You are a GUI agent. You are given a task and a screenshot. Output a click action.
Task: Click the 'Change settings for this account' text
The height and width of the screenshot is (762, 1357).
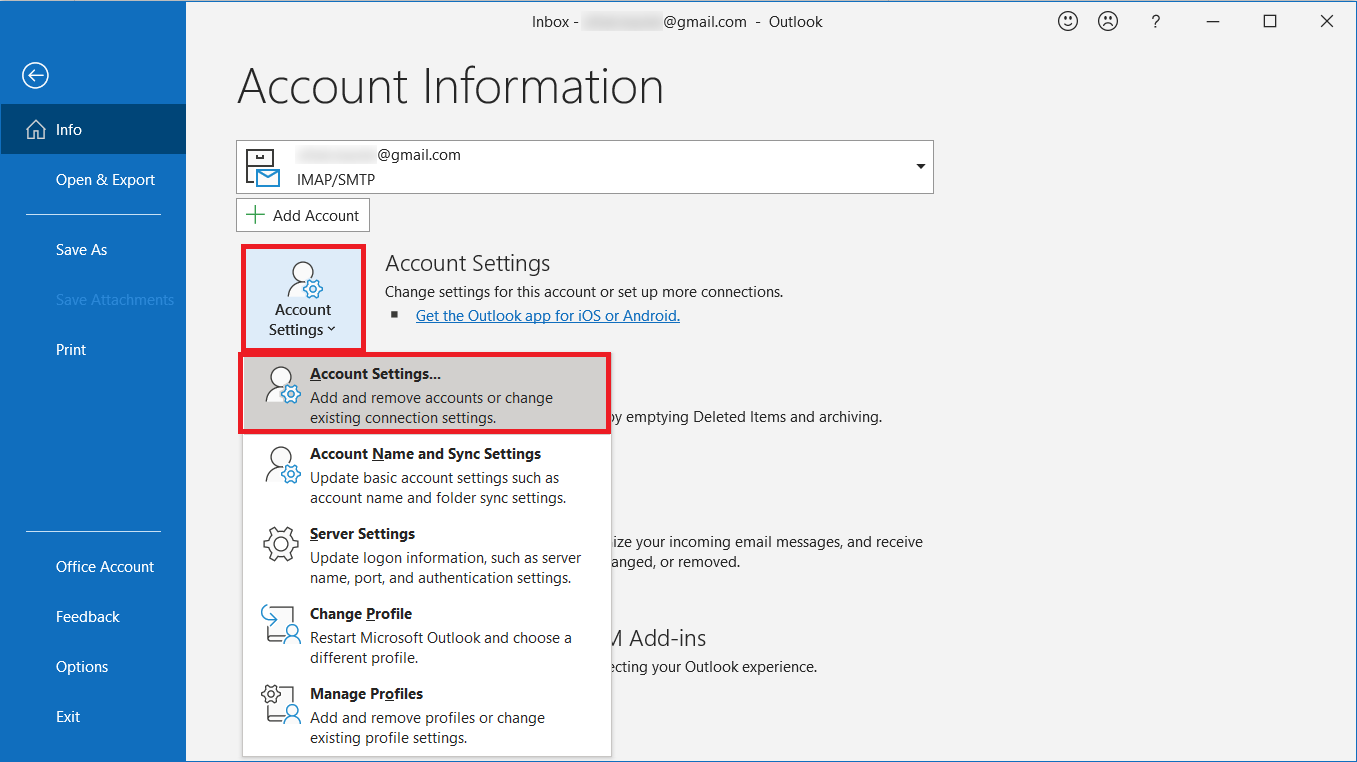[x=584, y=292]
